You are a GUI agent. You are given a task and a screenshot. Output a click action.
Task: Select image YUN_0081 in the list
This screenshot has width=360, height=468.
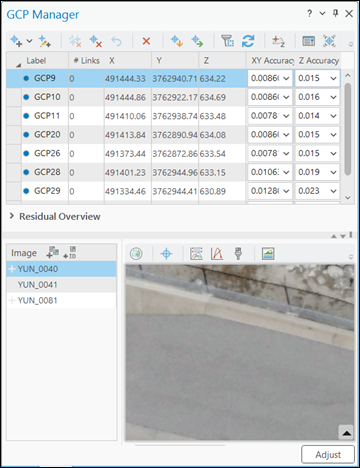coord(61,300)
